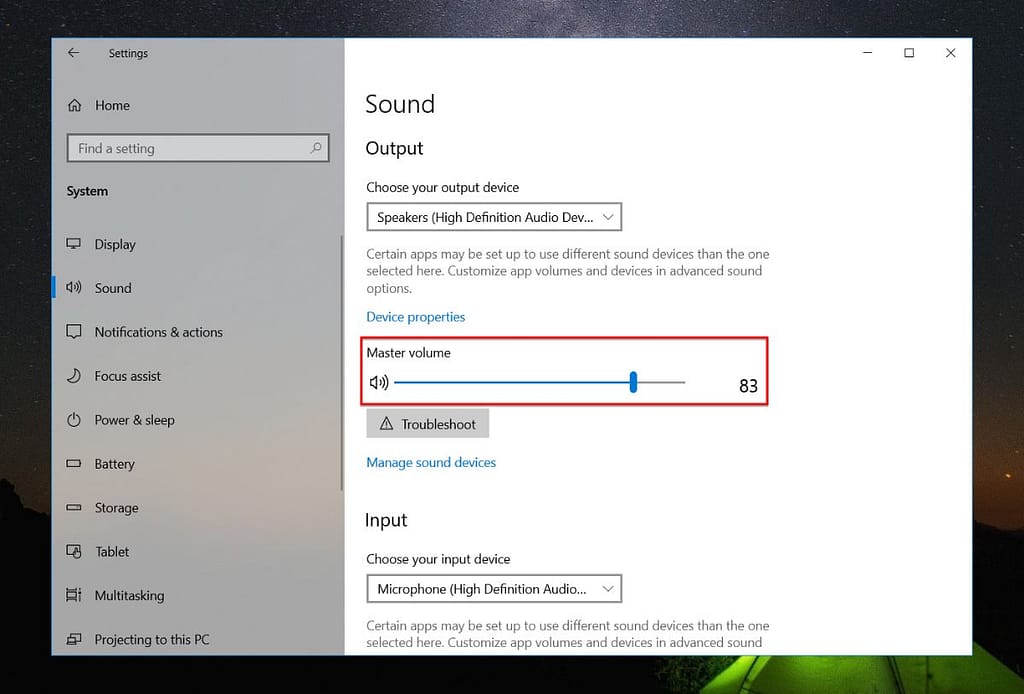
Task: Click the master volume slider handle
Action: (x=633, y=382)
